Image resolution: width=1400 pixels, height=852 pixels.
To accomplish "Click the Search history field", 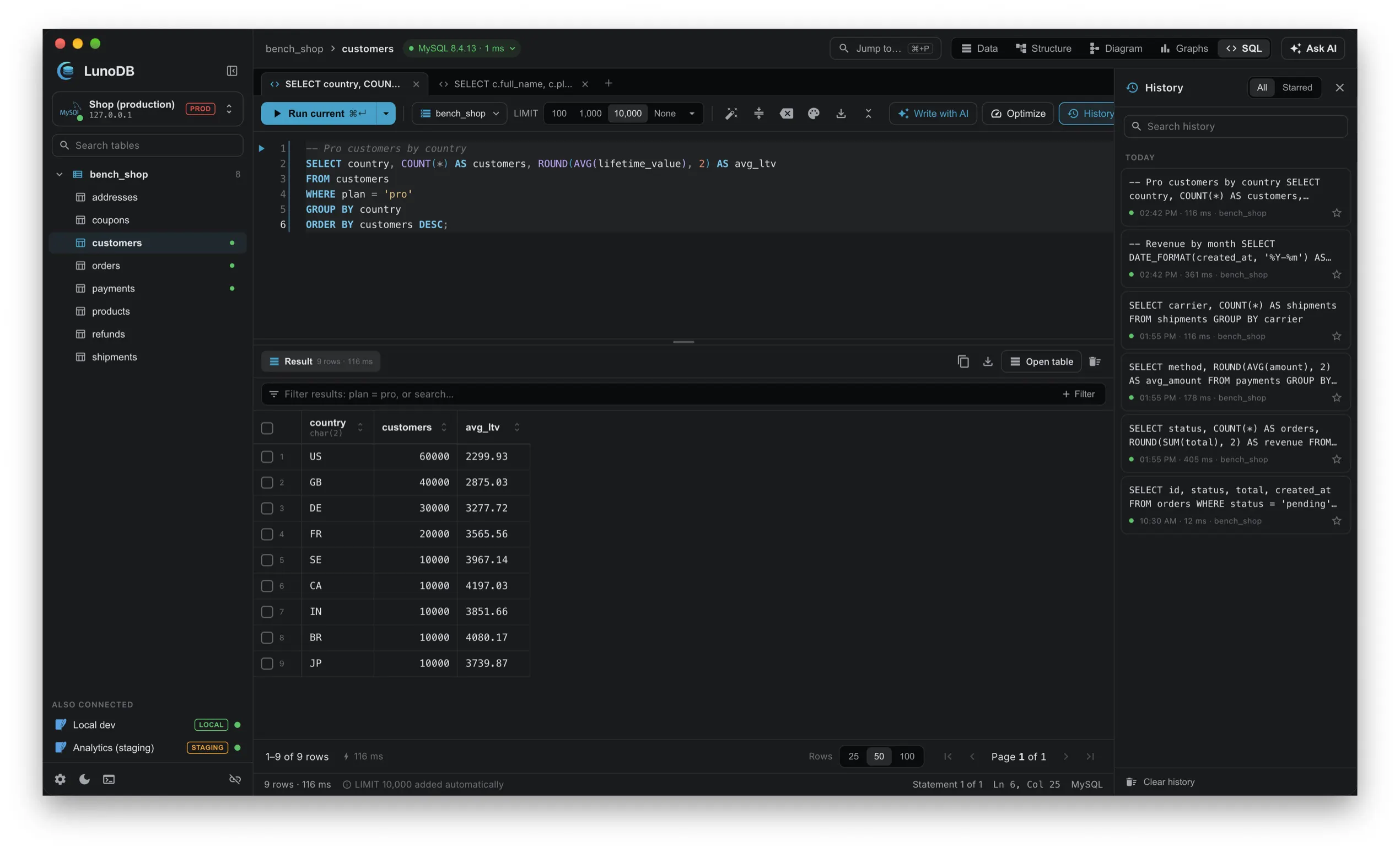I will click(1235, 127).
